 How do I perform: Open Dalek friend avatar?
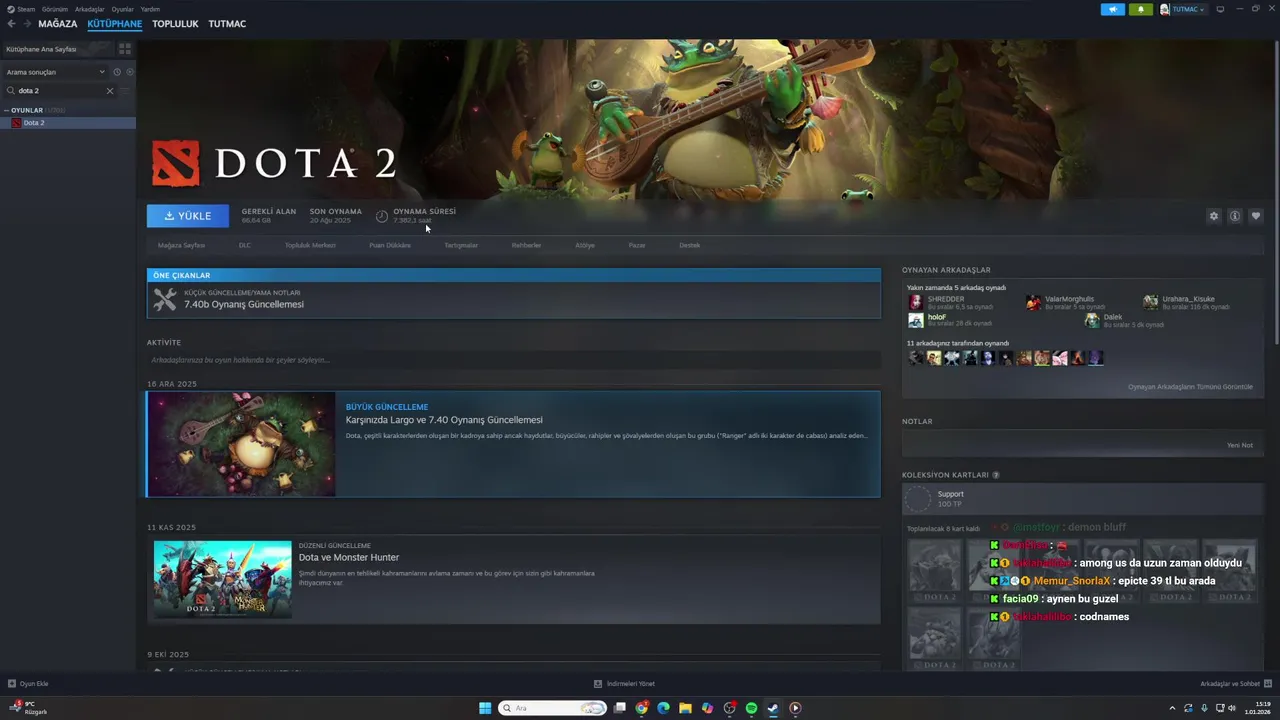click(x=1092, y=320)
